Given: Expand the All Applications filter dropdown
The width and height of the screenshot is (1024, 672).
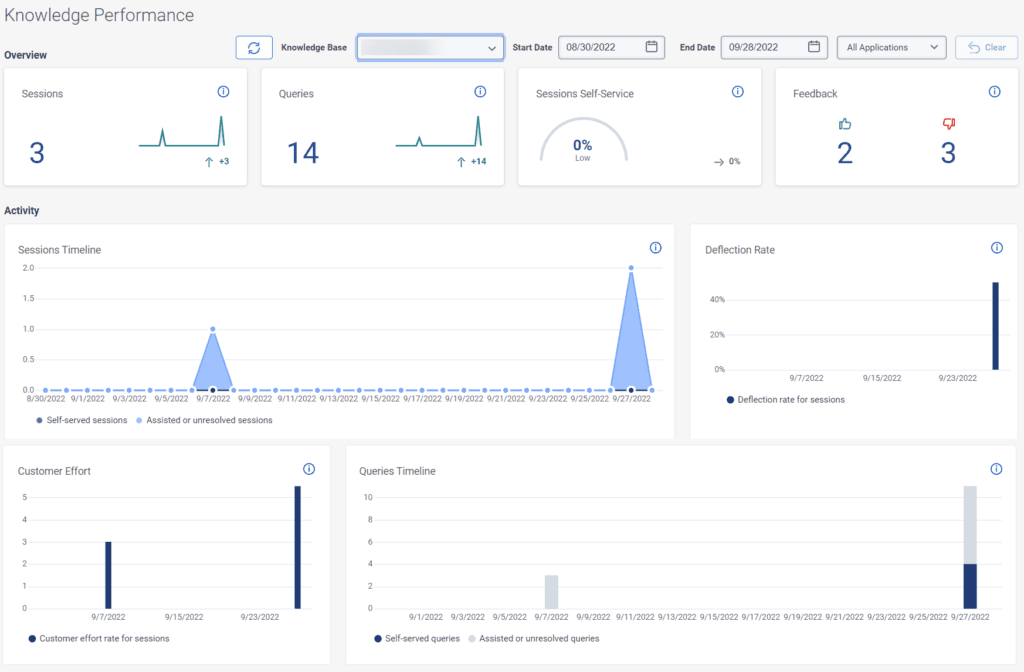Looking at the screenshot, I should click(891, 47).
